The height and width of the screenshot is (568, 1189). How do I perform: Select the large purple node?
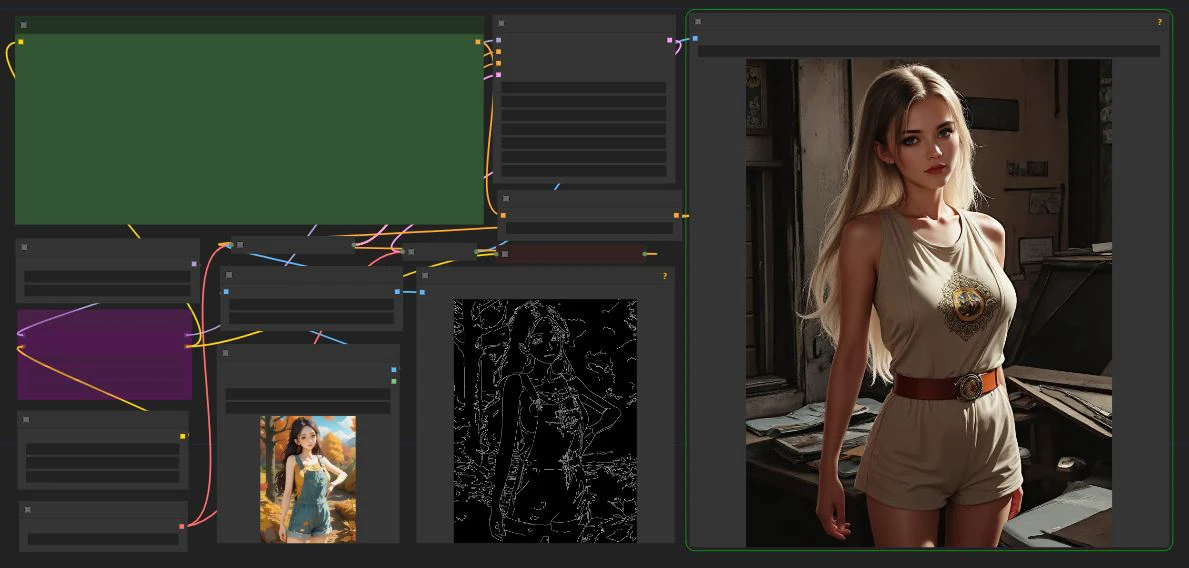click(104, 354)
